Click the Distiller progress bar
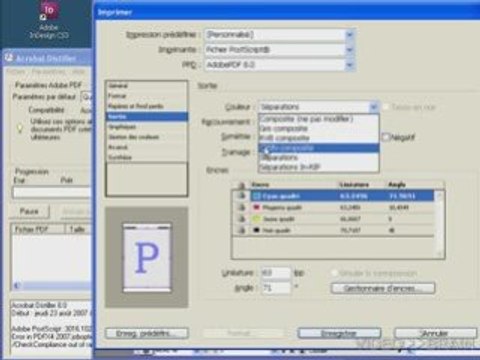480x360 pixels. (x=52, y=193)
